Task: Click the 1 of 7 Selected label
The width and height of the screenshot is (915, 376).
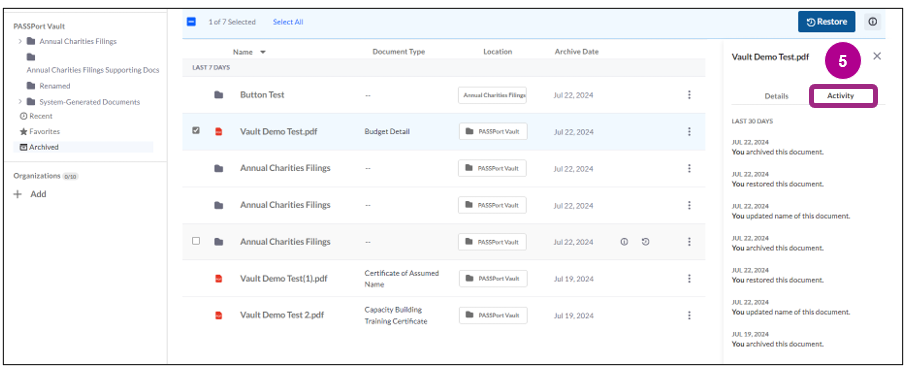Action: (232, 22)
